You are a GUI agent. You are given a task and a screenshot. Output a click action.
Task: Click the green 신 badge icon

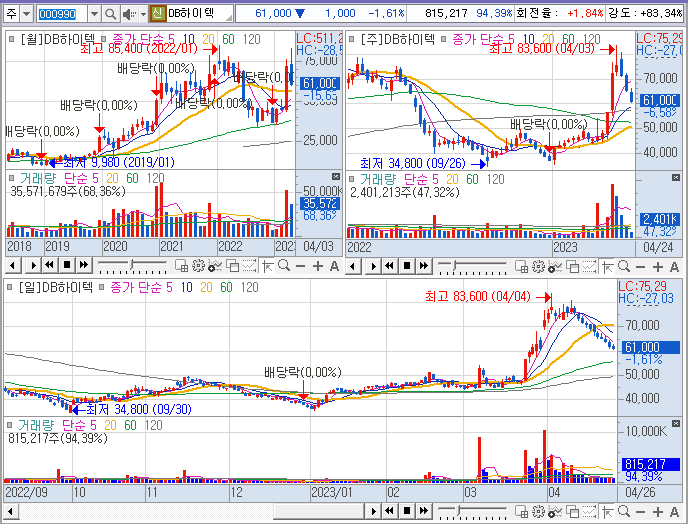click(x=157, y=14)
